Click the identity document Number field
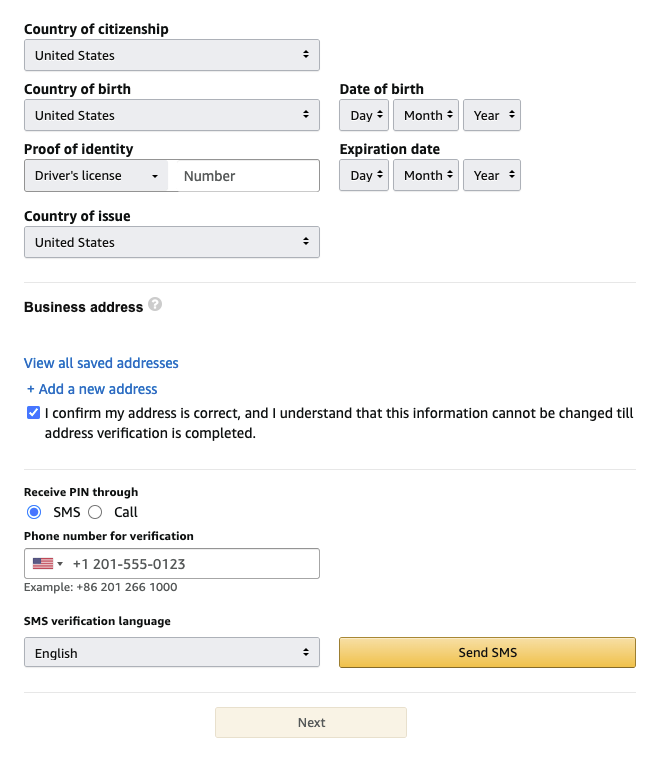The width and height of the screenshot is (662, 757). click(x=245, y=176)
